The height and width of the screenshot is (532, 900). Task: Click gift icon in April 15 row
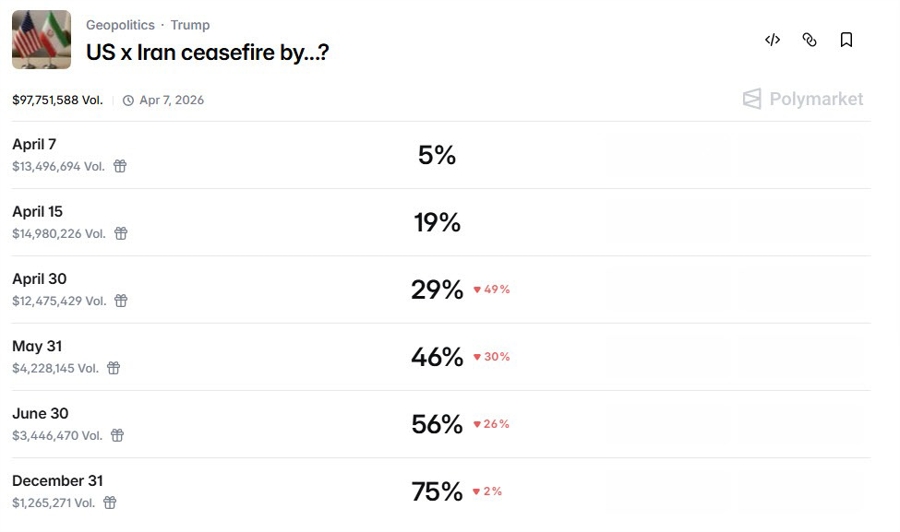pos(121,233)
